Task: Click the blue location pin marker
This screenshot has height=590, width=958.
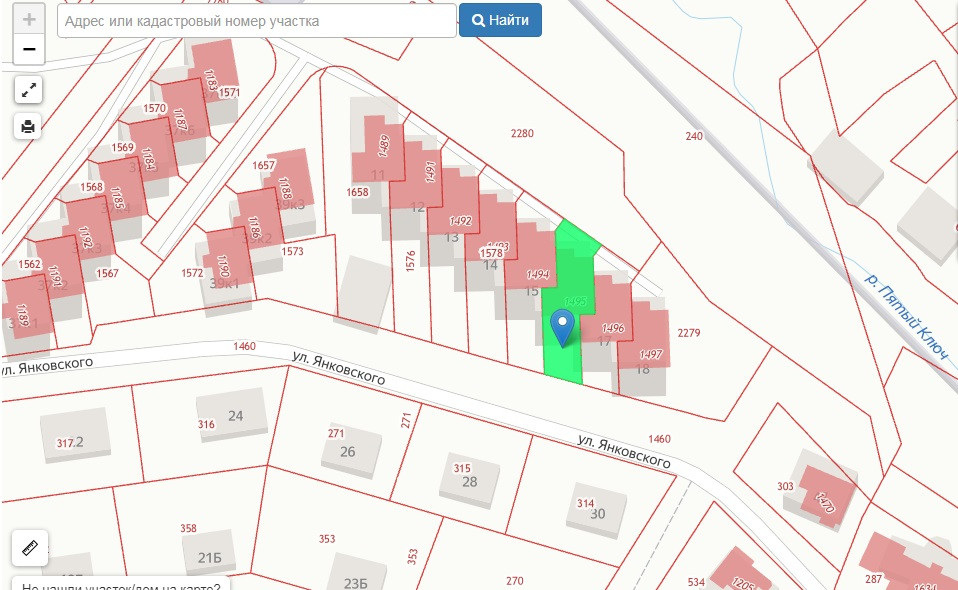Action: pos(563,326)
